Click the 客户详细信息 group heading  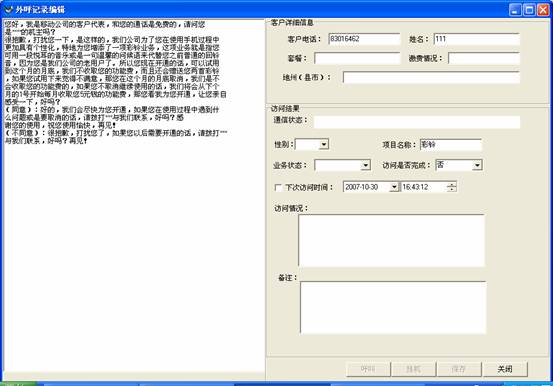[x=292, y=23]
